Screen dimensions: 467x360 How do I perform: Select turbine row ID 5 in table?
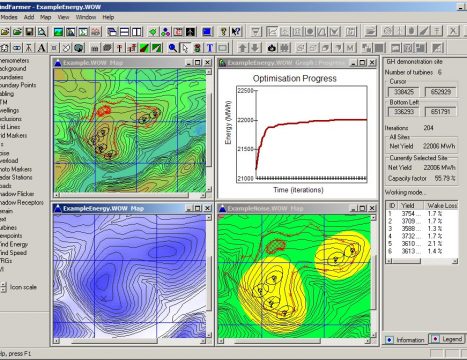(x=422, y=244)
